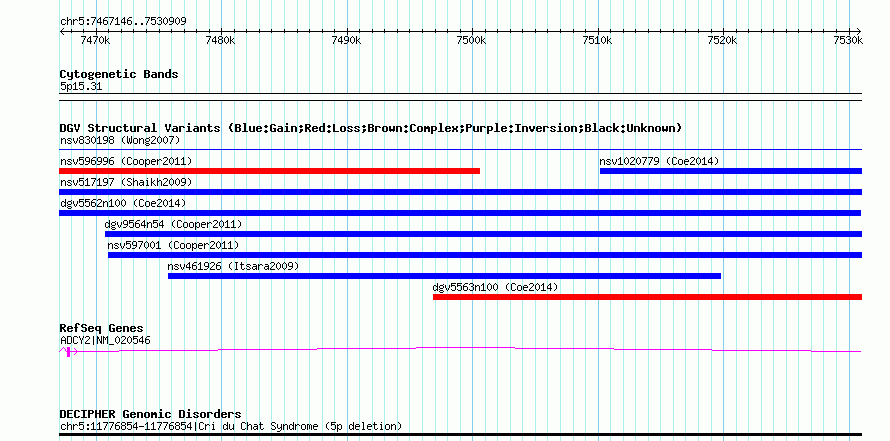The height and width of the screenshot is (441, 890).
Task: Click the red dgv5563n100 (Coe2014) loss bar
Action: tap(647, 297)
